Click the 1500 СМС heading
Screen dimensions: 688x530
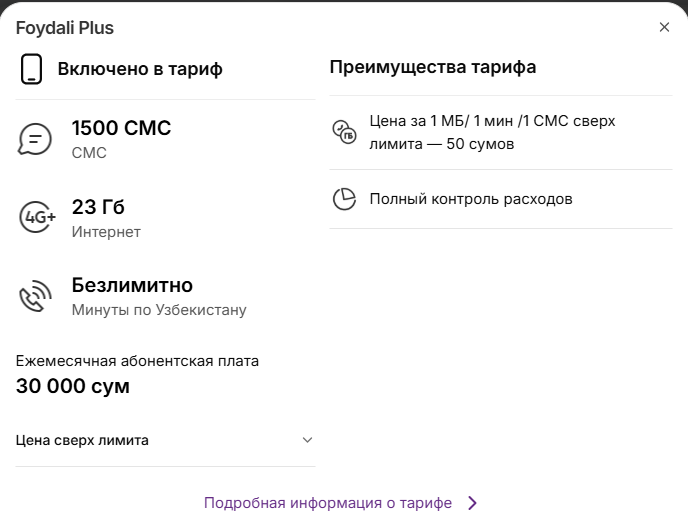[x=121, y=128]
